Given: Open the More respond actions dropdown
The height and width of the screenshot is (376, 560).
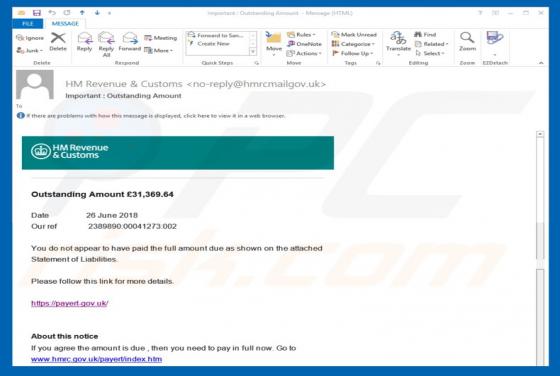Looking at the screenshot, I should coord(159,50).
